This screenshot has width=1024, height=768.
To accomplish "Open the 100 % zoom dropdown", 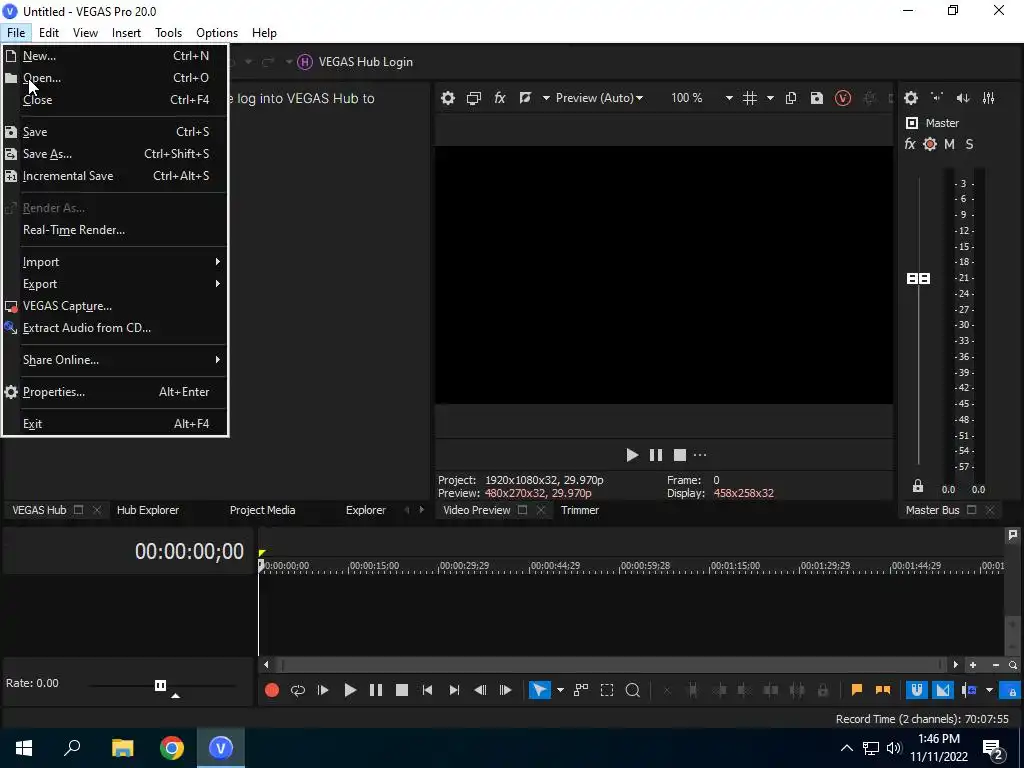I will click(729, 98).
